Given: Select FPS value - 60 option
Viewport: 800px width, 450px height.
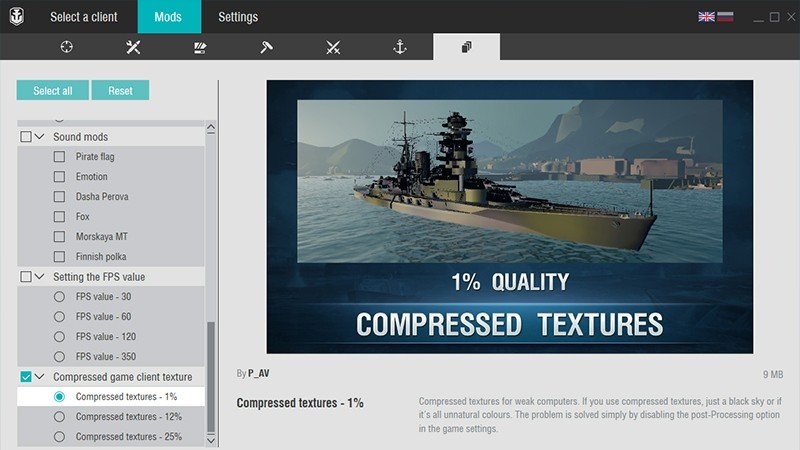Looking at the screenshot, I should coord(59,317).
